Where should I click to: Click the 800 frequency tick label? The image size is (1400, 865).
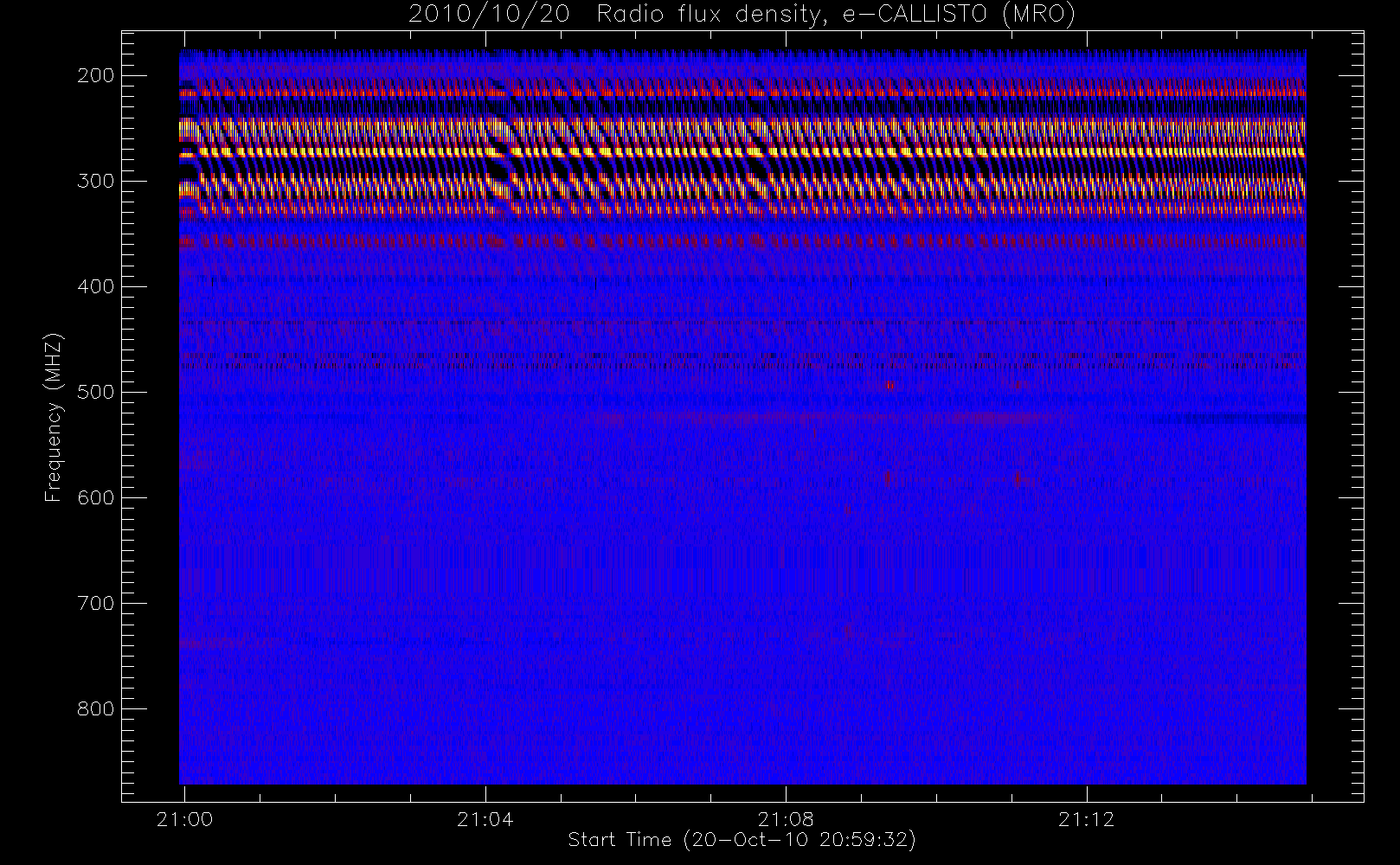pos(96,708)
